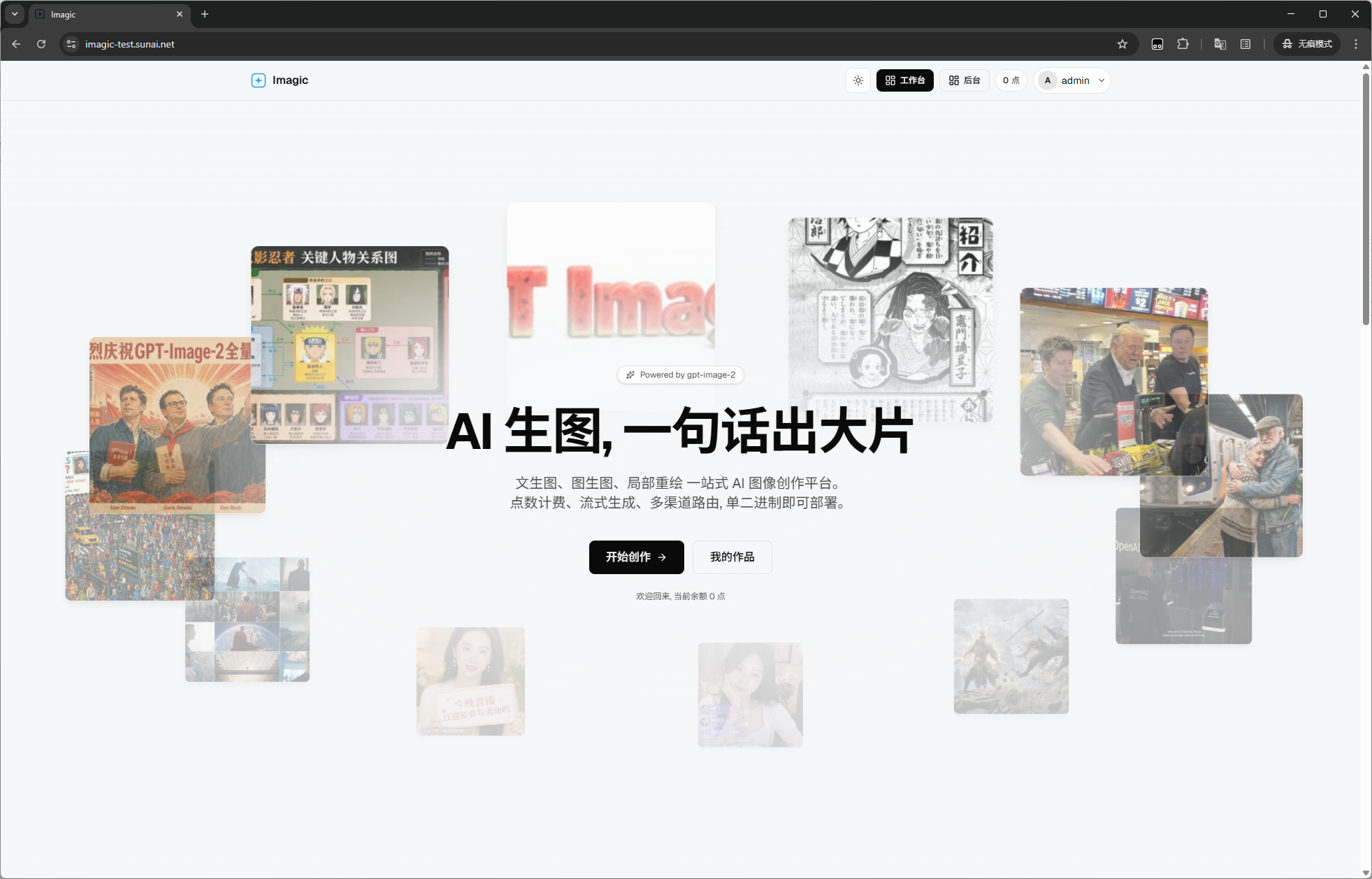Open the 工作台 workspace tab

[x=905, y=80]
